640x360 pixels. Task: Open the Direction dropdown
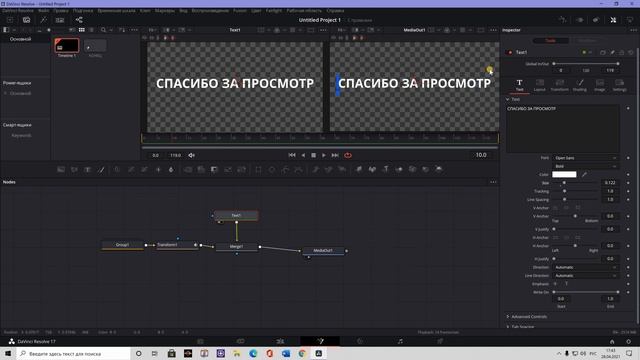[585, 267]
